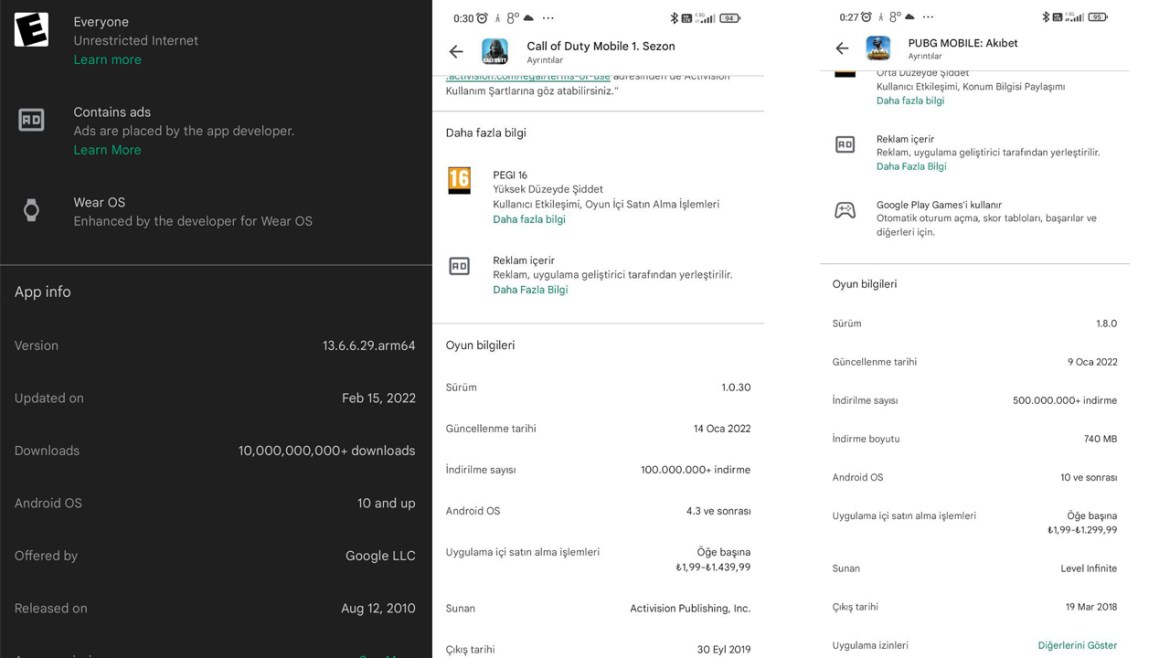Select the App info heading

pos(43,292)
